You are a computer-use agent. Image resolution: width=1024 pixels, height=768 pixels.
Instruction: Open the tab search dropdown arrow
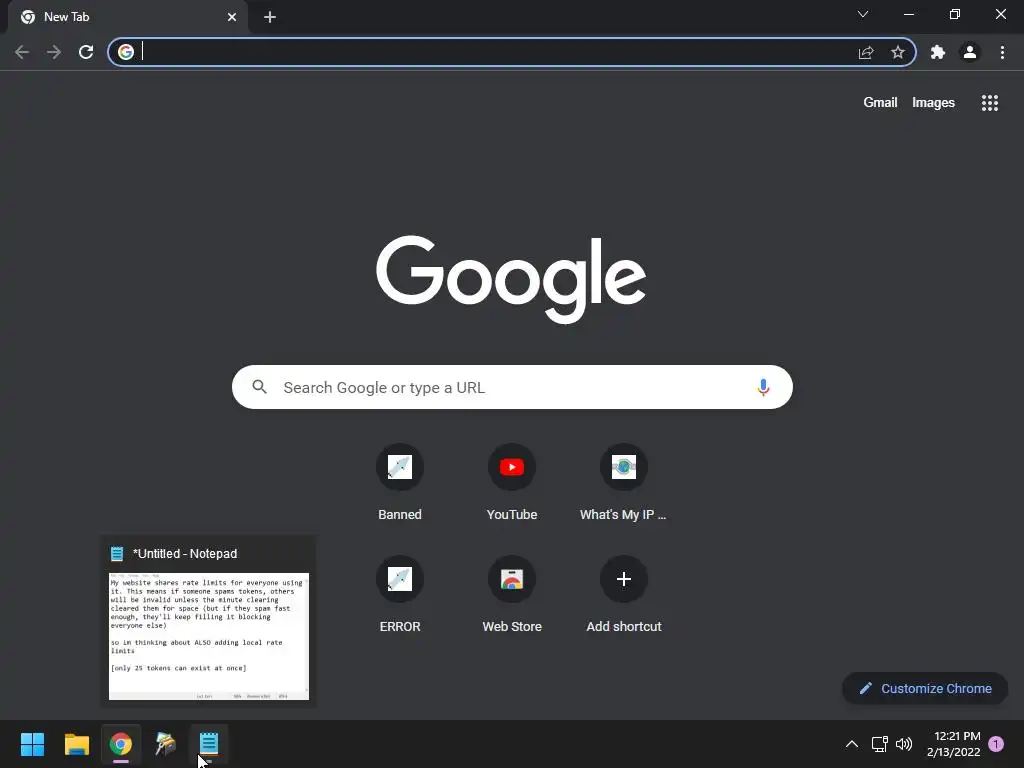tap(863, 14)
